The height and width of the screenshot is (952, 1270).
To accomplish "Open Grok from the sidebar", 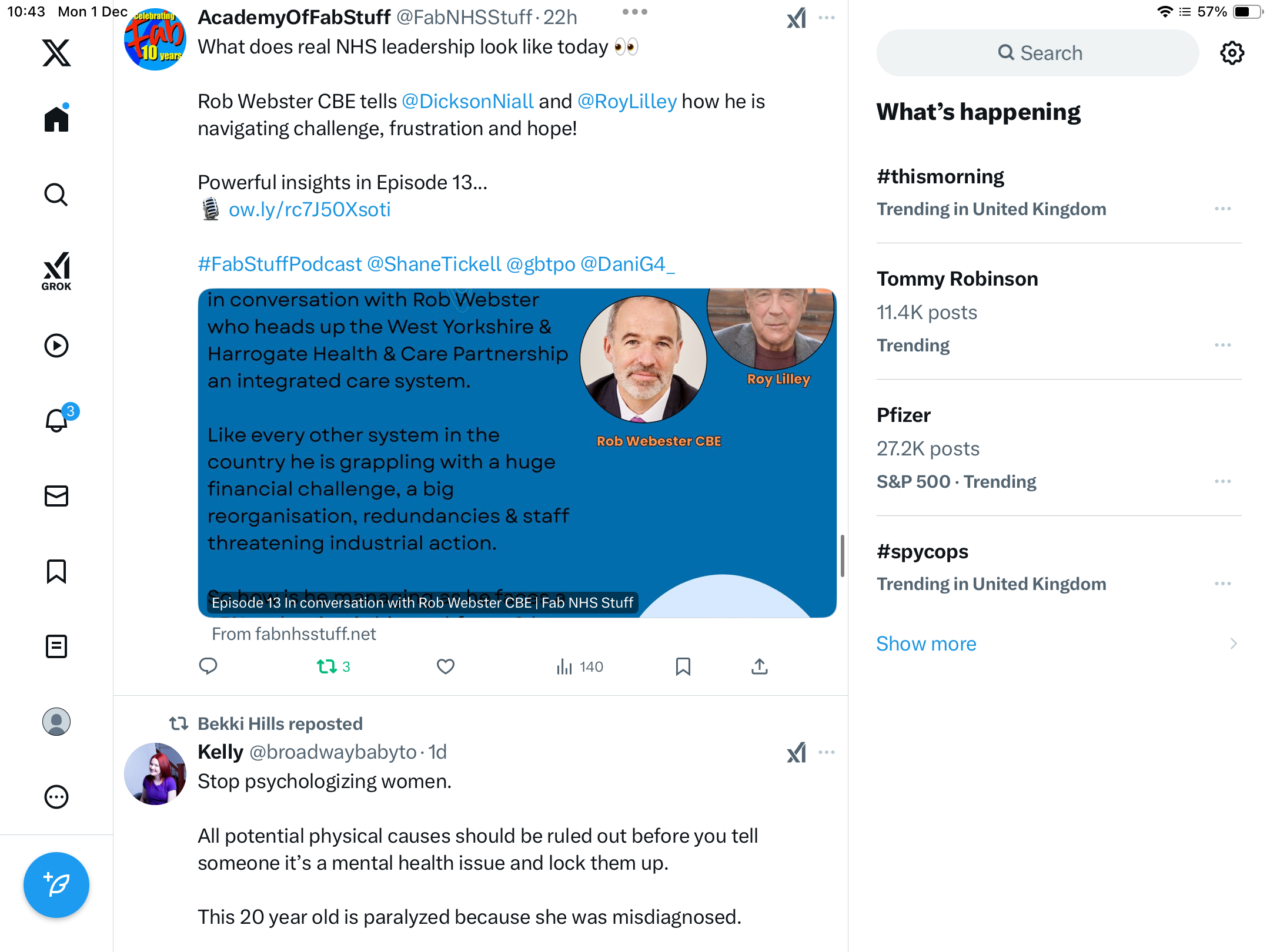I will [x=56, y=271].
